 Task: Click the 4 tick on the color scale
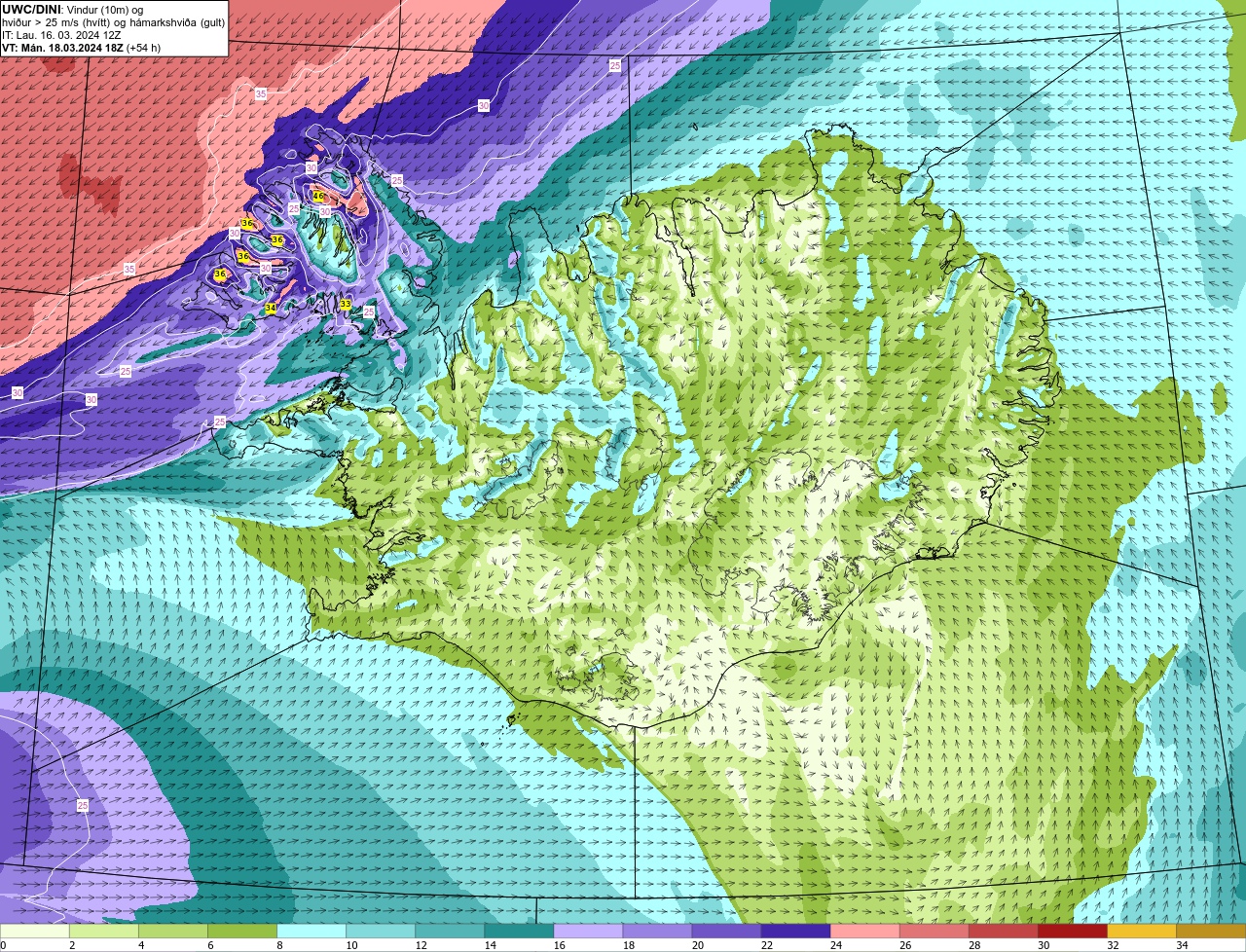(140, 945)
